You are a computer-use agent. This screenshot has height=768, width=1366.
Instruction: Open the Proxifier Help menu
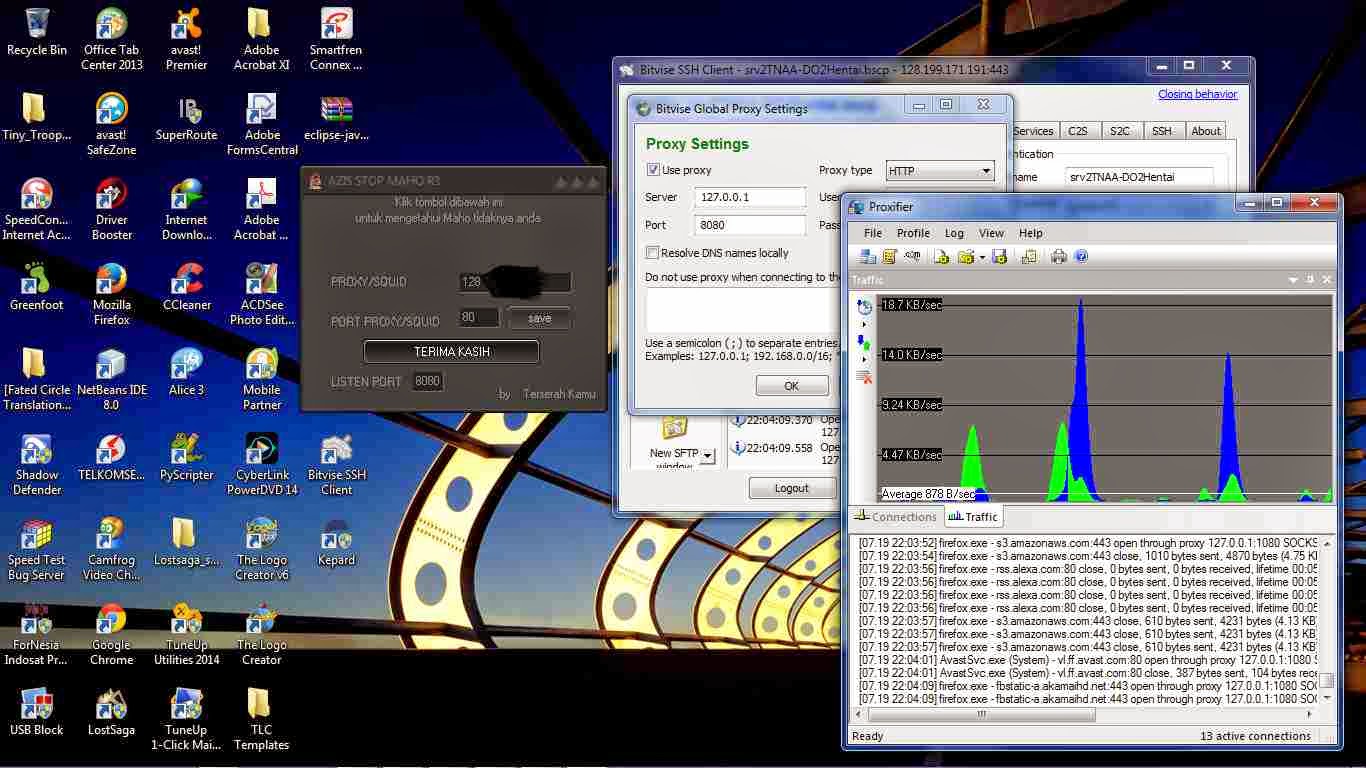point(1030,233)
